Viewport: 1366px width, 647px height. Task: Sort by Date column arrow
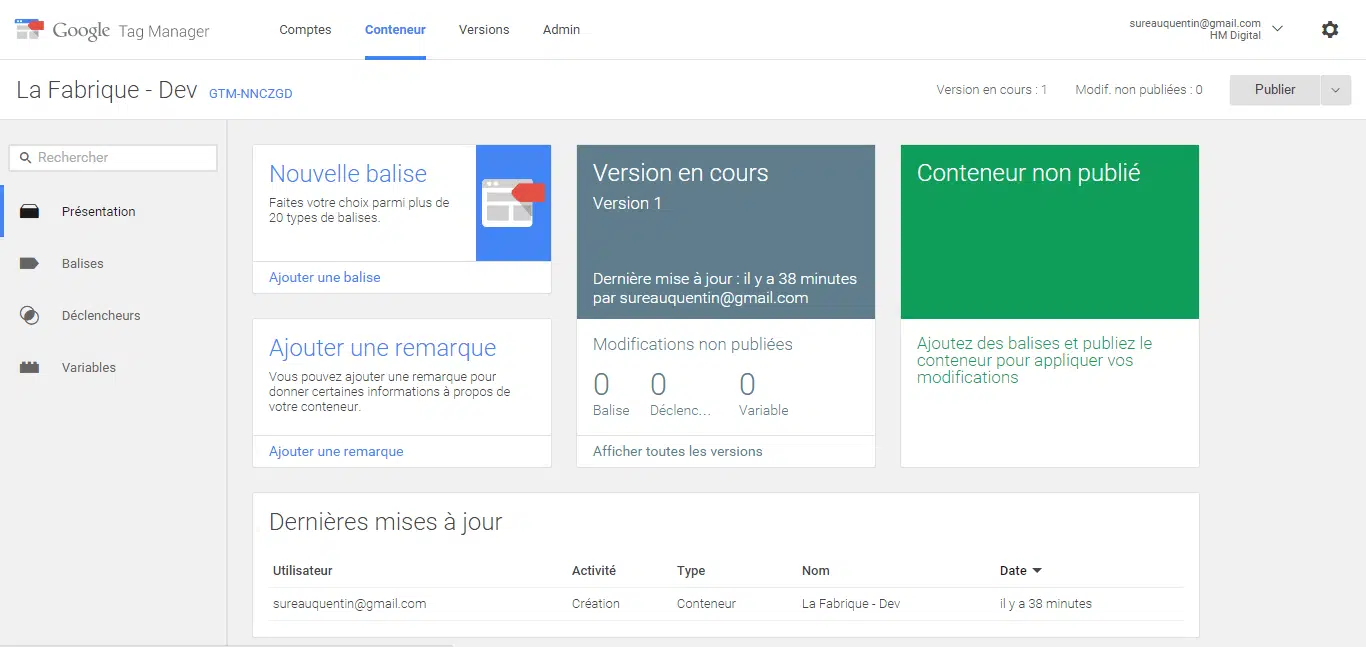(1037, 571)
